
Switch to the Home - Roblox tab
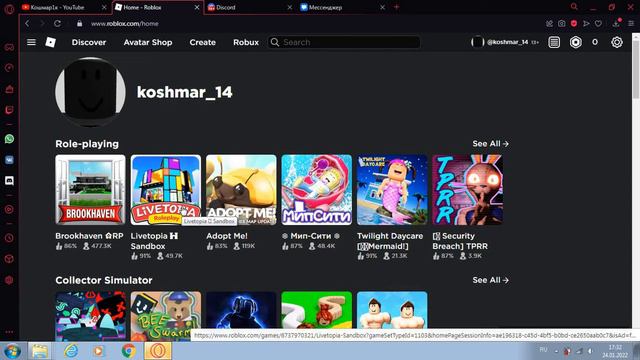click(x=158, y=7)
